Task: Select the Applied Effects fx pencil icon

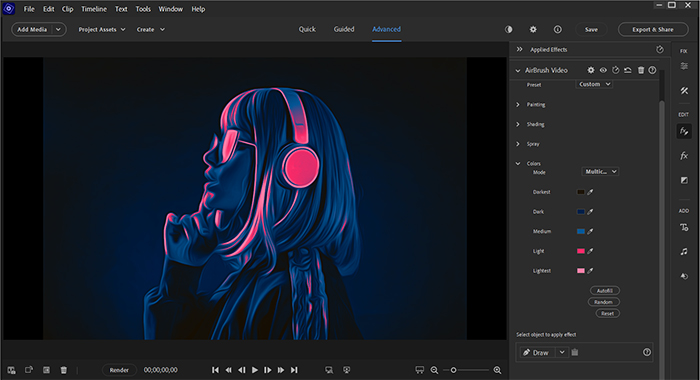Action: [684, 131]
